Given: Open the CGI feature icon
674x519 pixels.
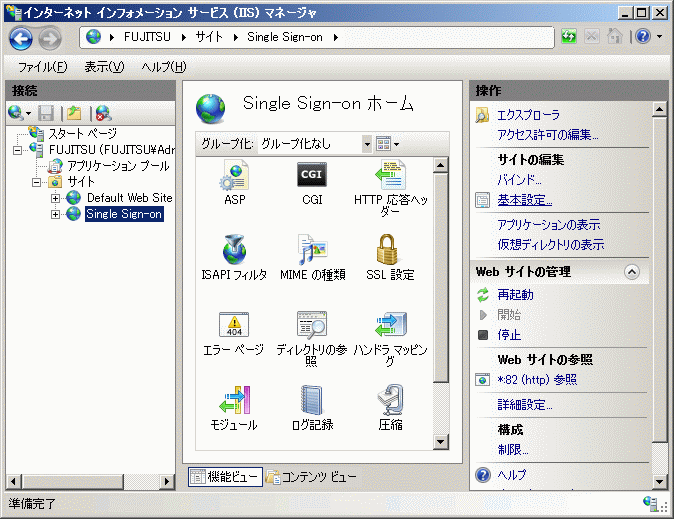Looking at the screenshot, I should [x=312, y=175].
